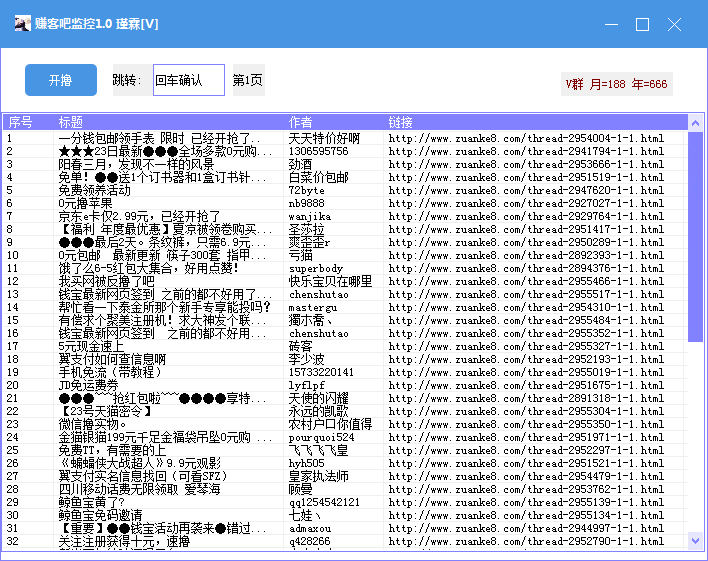The height and width of the screenshot is (561, 708).
Task: Click the scrollbar up arrow in list
Action: pyautogui.click(x=696, y=123)
